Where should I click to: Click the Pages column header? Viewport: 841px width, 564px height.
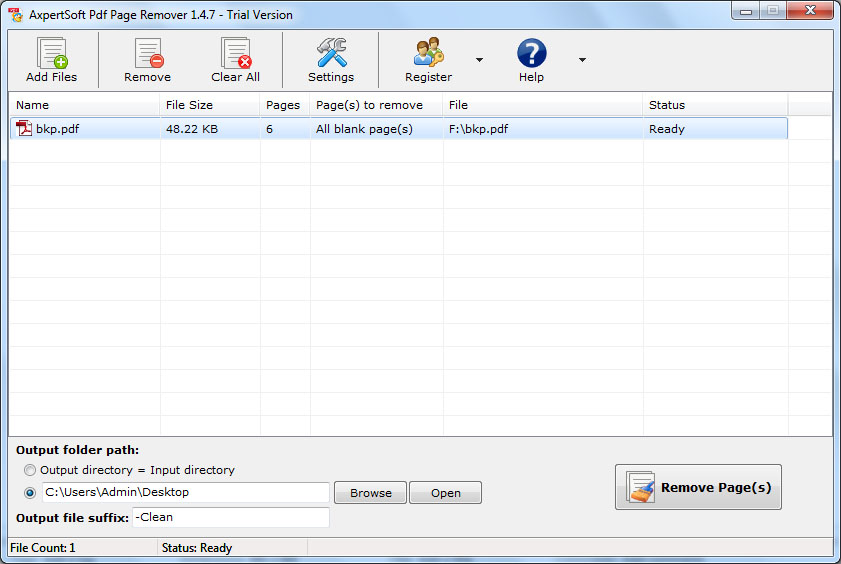(x=285, y=105)
